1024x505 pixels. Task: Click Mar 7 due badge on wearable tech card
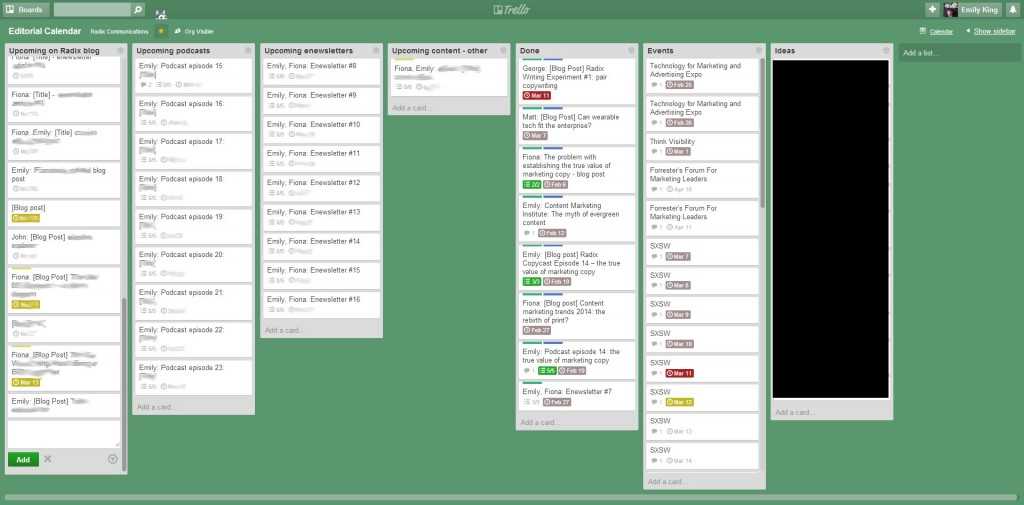pos(535,136)
